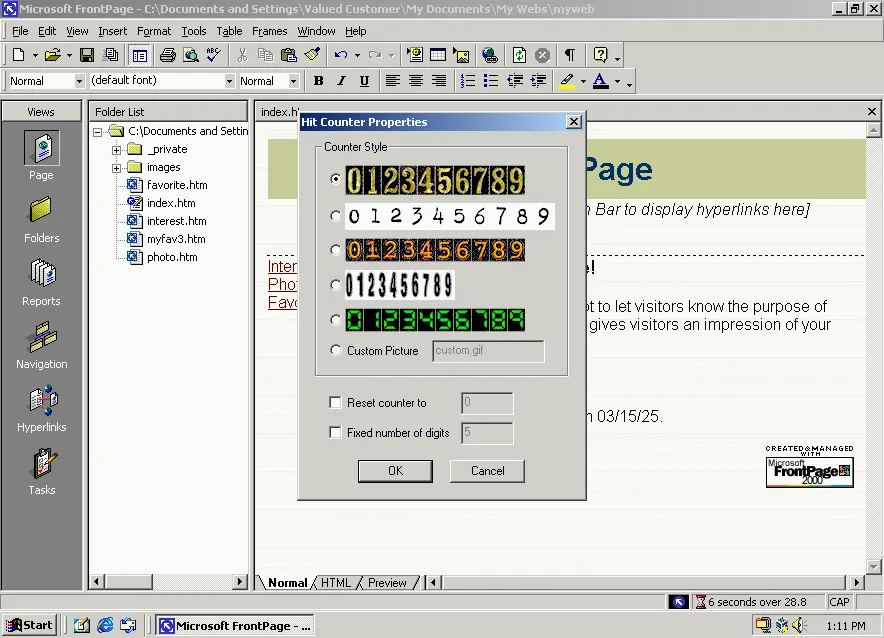Open Tasks view
Image resolution: width=884 pixels, height=638 pixels.
(x=41, y=470)
